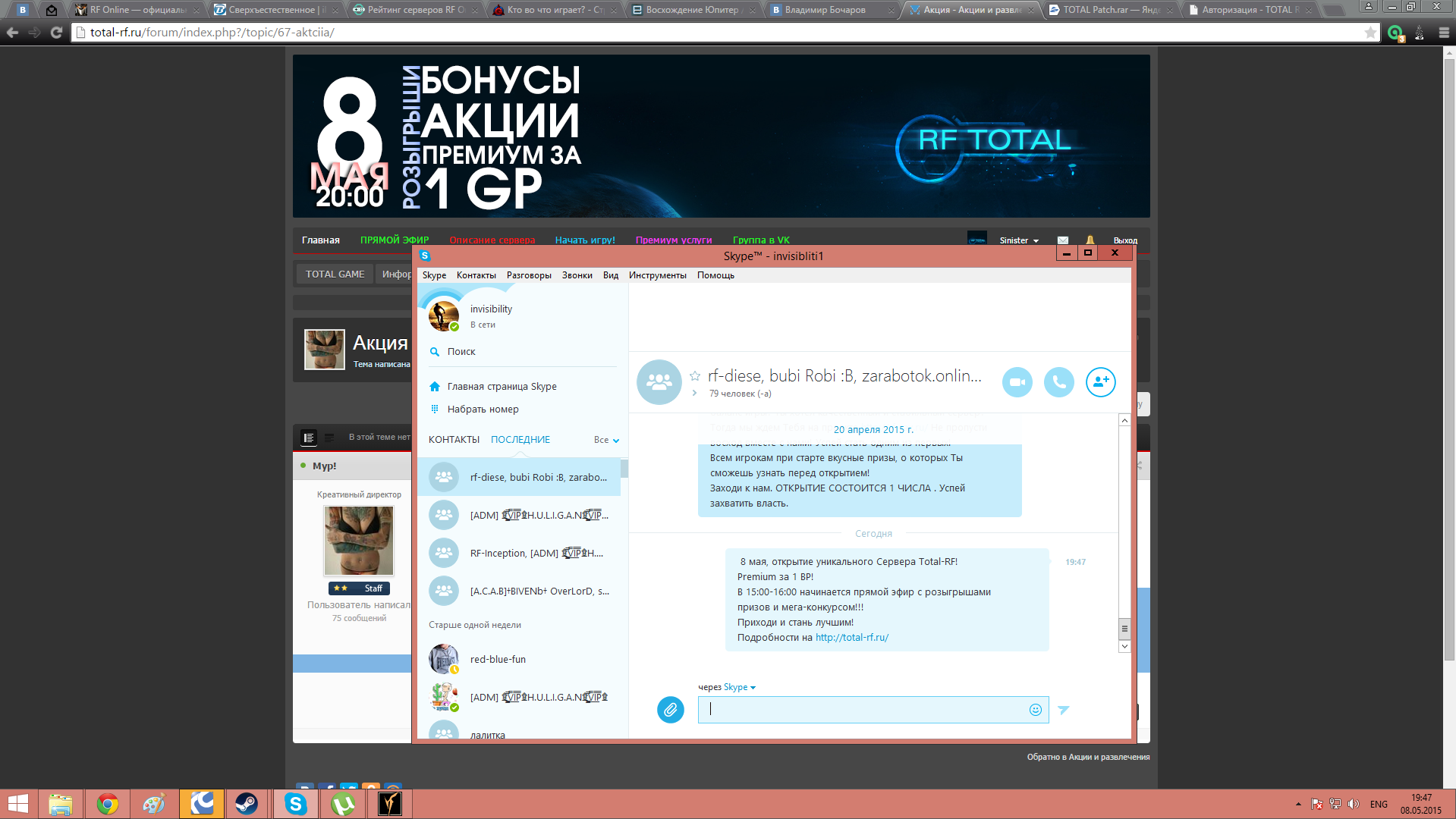Image resolution: width=1456 pixels, height=819 pixels.
Task: Reload the current browser page
Action: pos(56,33)
